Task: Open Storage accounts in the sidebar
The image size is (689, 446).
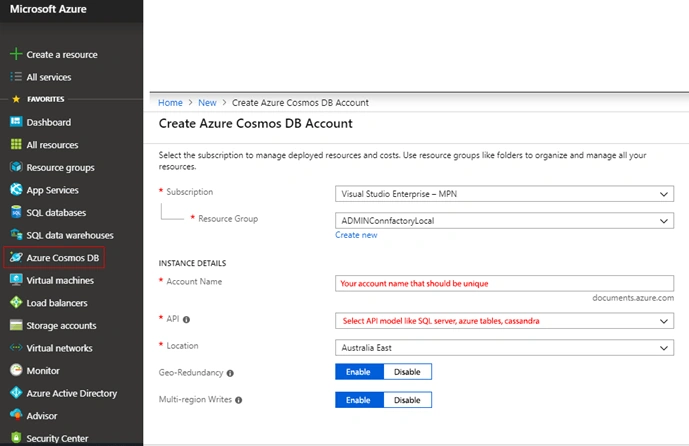Action: (61, 326)
